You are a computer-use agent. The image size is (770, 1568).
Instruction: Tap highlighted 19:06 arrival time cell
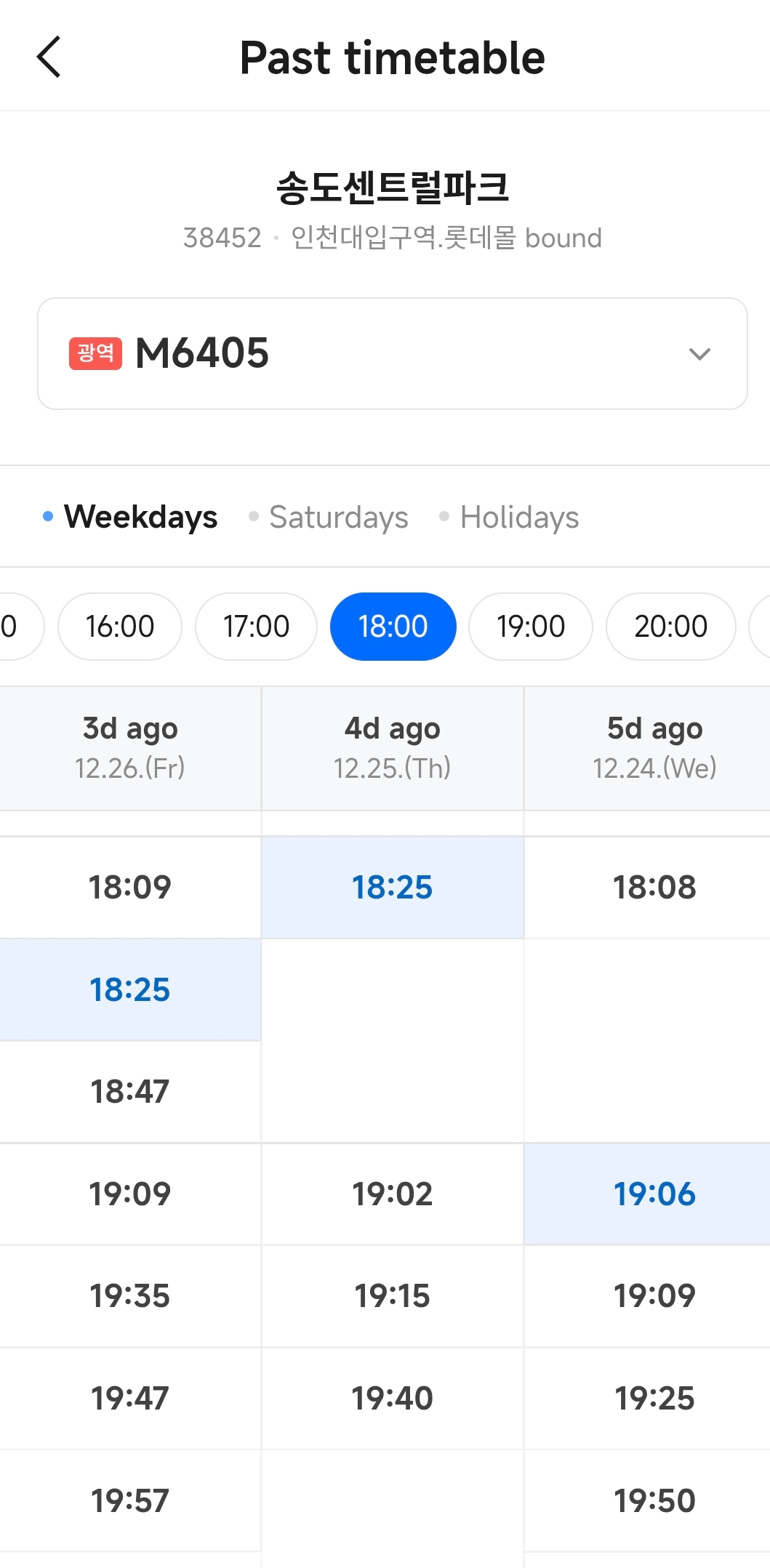(x=654, y=1194)
